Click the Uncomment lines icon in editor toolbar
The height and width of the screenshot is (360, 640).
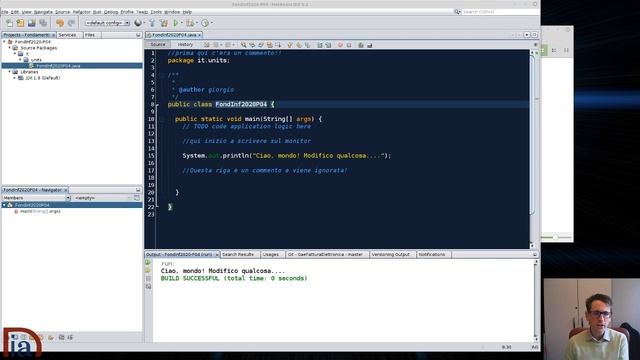tap(370, 45)
